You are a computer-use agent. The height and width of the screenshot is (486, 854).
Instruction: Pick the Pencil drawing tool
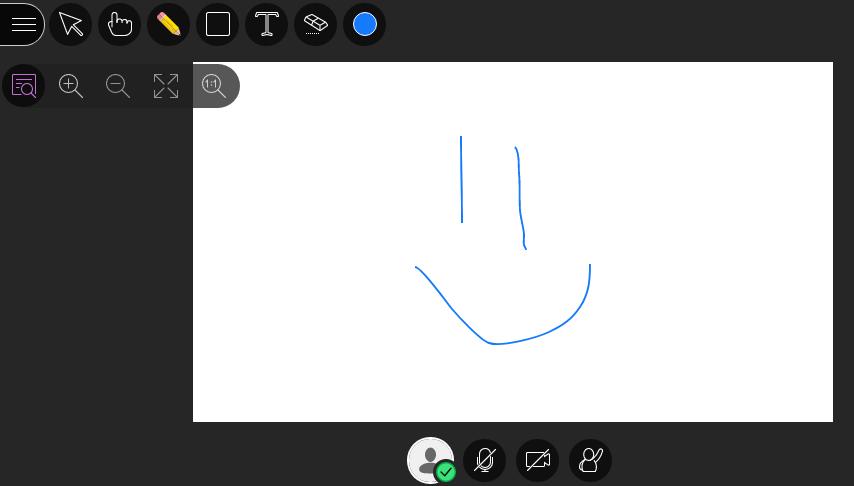(x=169, y=25)
